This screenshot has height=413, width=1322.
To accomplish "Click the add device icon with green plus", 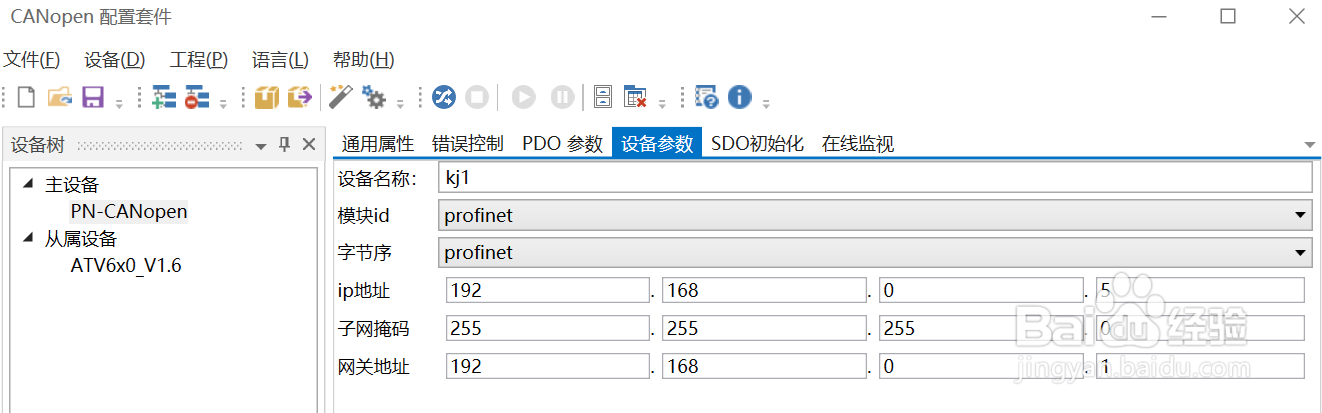I will [x=163, y=97].
